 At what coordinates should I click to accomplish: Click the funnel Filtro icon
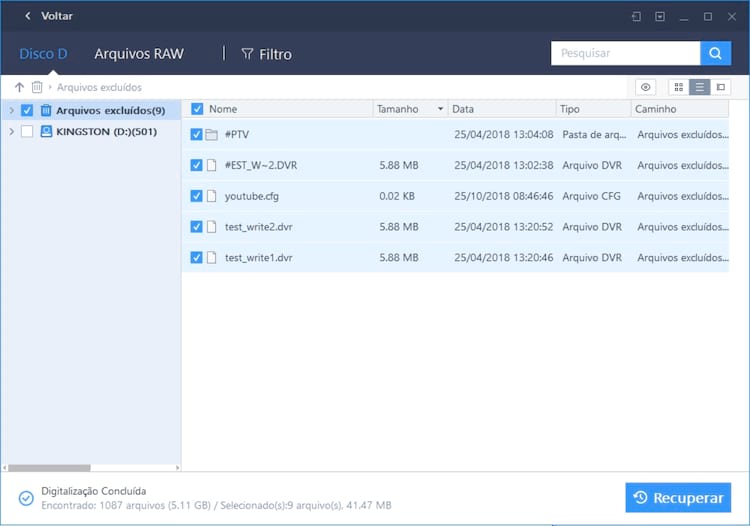(x=247, y=54)
